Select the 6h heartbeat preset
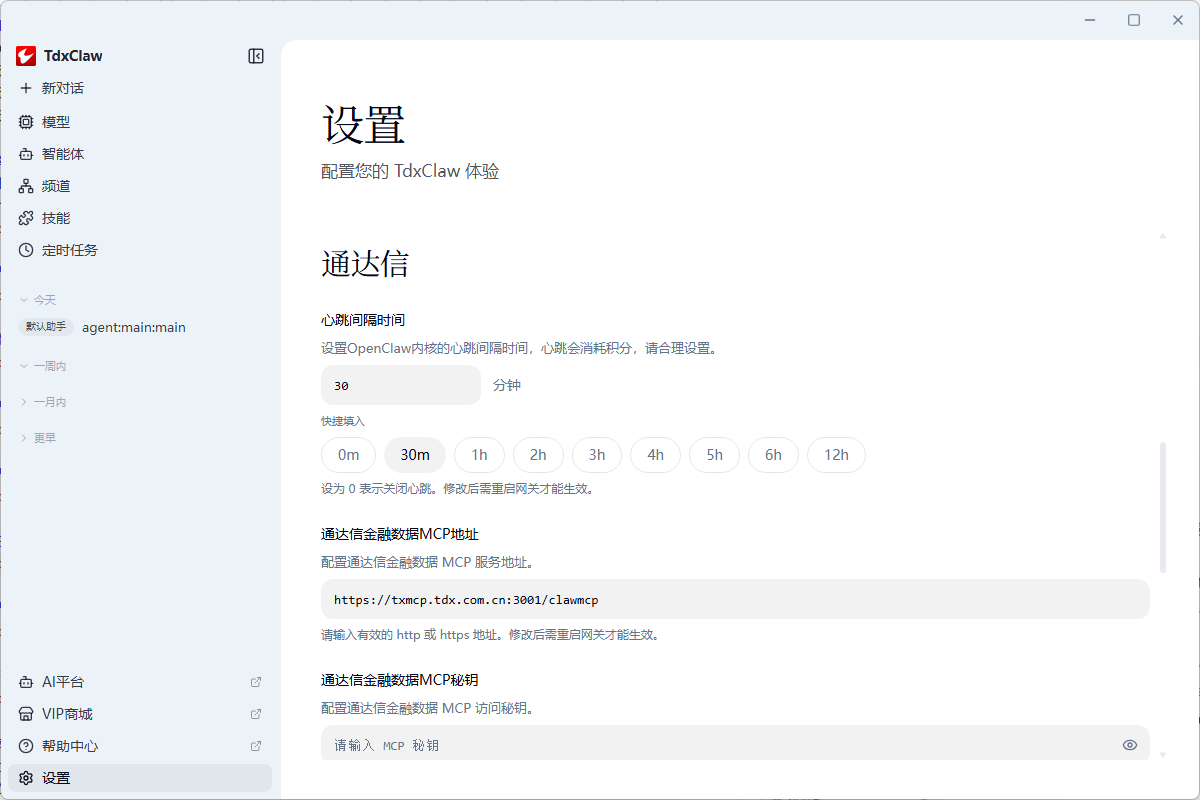The width and height of the screenshot is (1200, 800). (x=773, y=455)
